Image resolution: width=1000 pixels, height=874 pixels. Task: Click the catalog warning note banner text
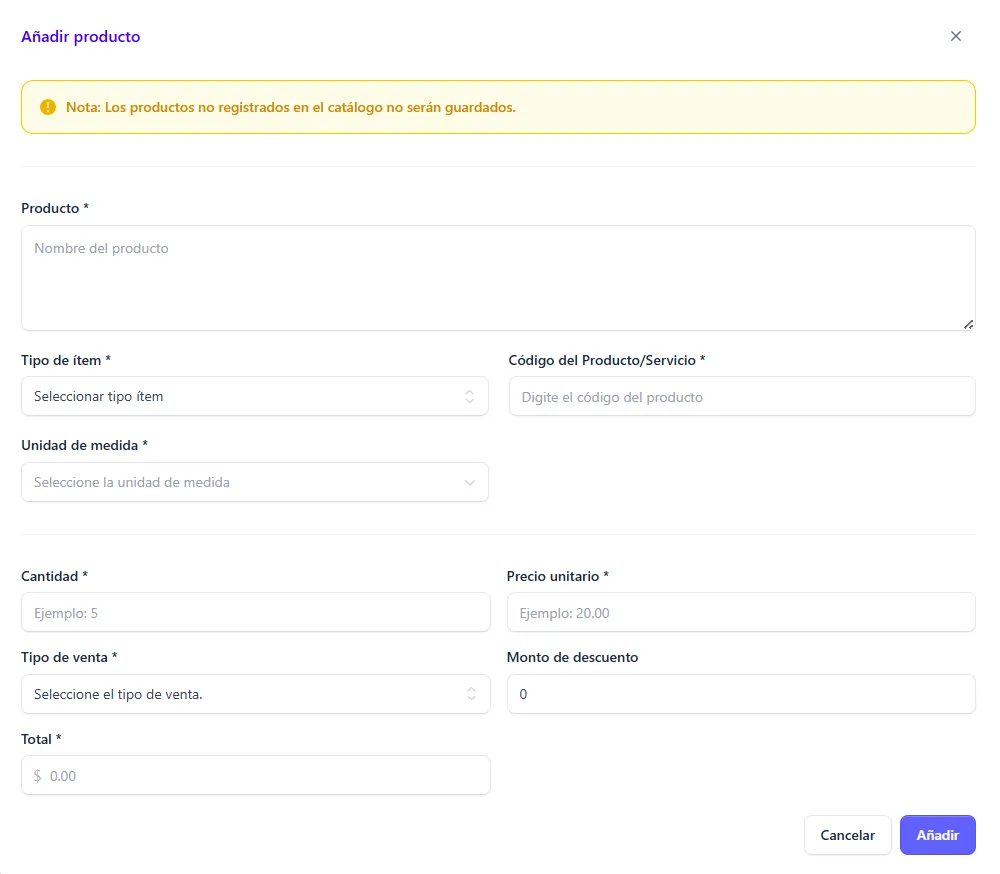coord(291,107)
